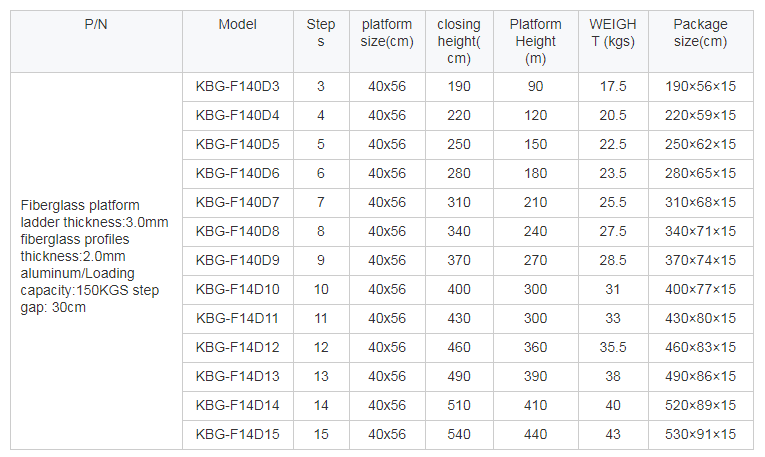
Task: Select the Package size(cm) header cell
Action: point(701,41)
